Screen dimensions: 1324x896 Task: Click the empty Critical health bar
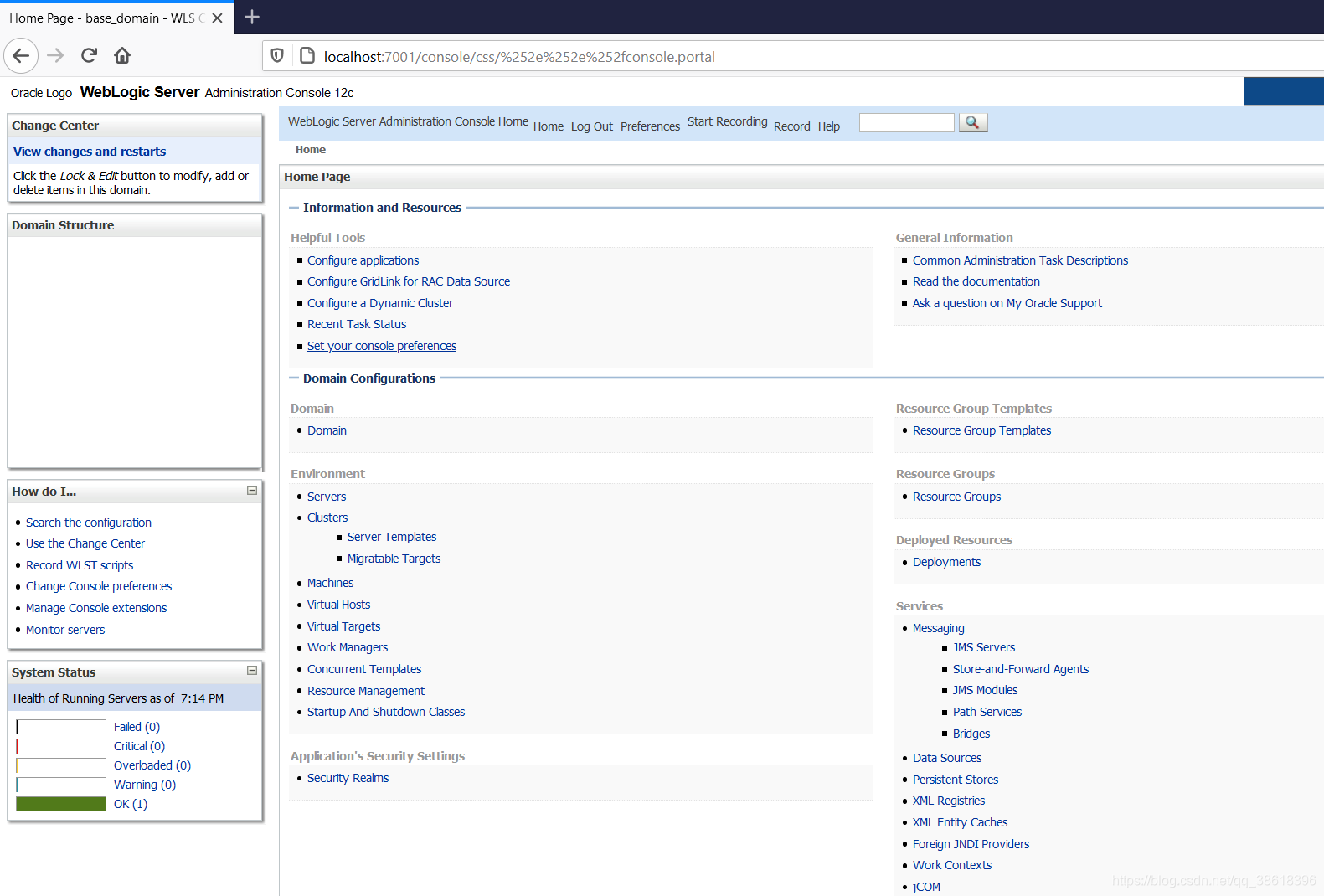pyautogui.click(x=61, y=746)
